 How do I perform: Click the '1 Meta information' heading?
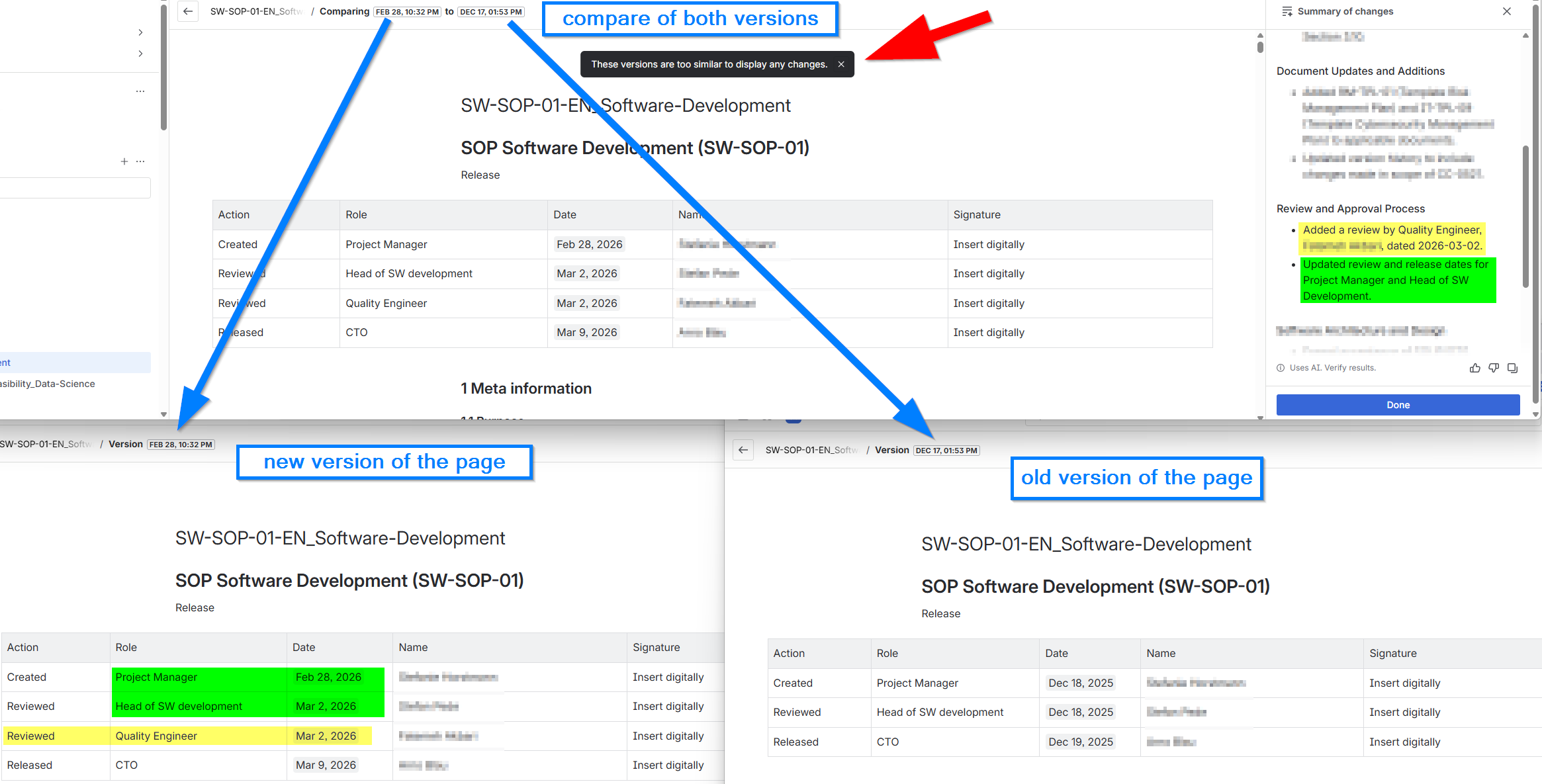pos(526,388)
